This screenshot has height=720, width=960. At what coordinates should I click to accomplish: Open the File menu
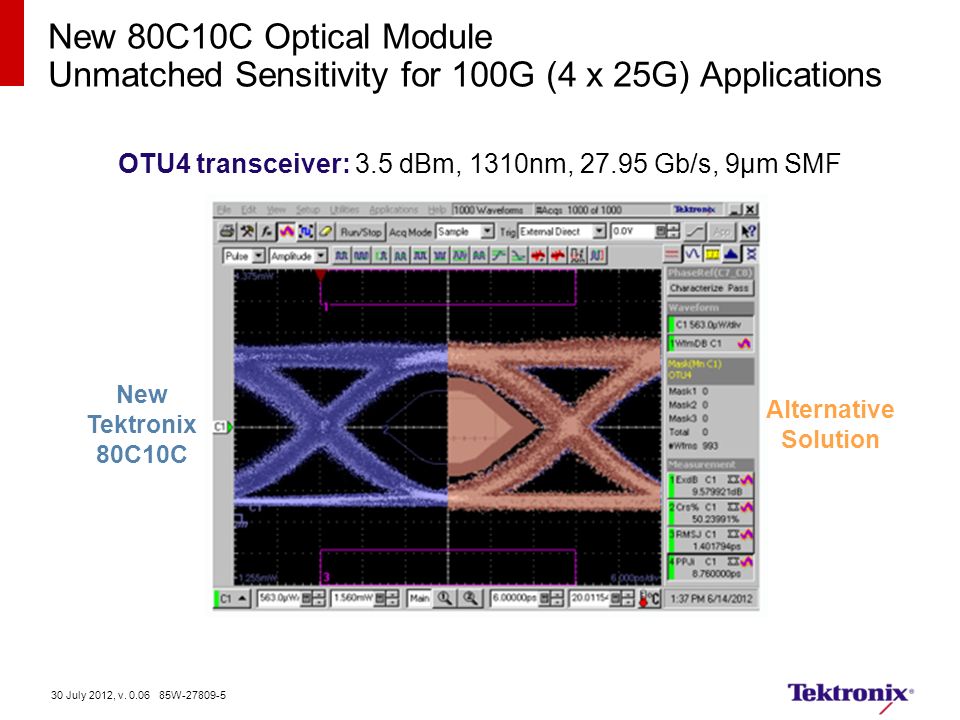(x=224, y=209)
